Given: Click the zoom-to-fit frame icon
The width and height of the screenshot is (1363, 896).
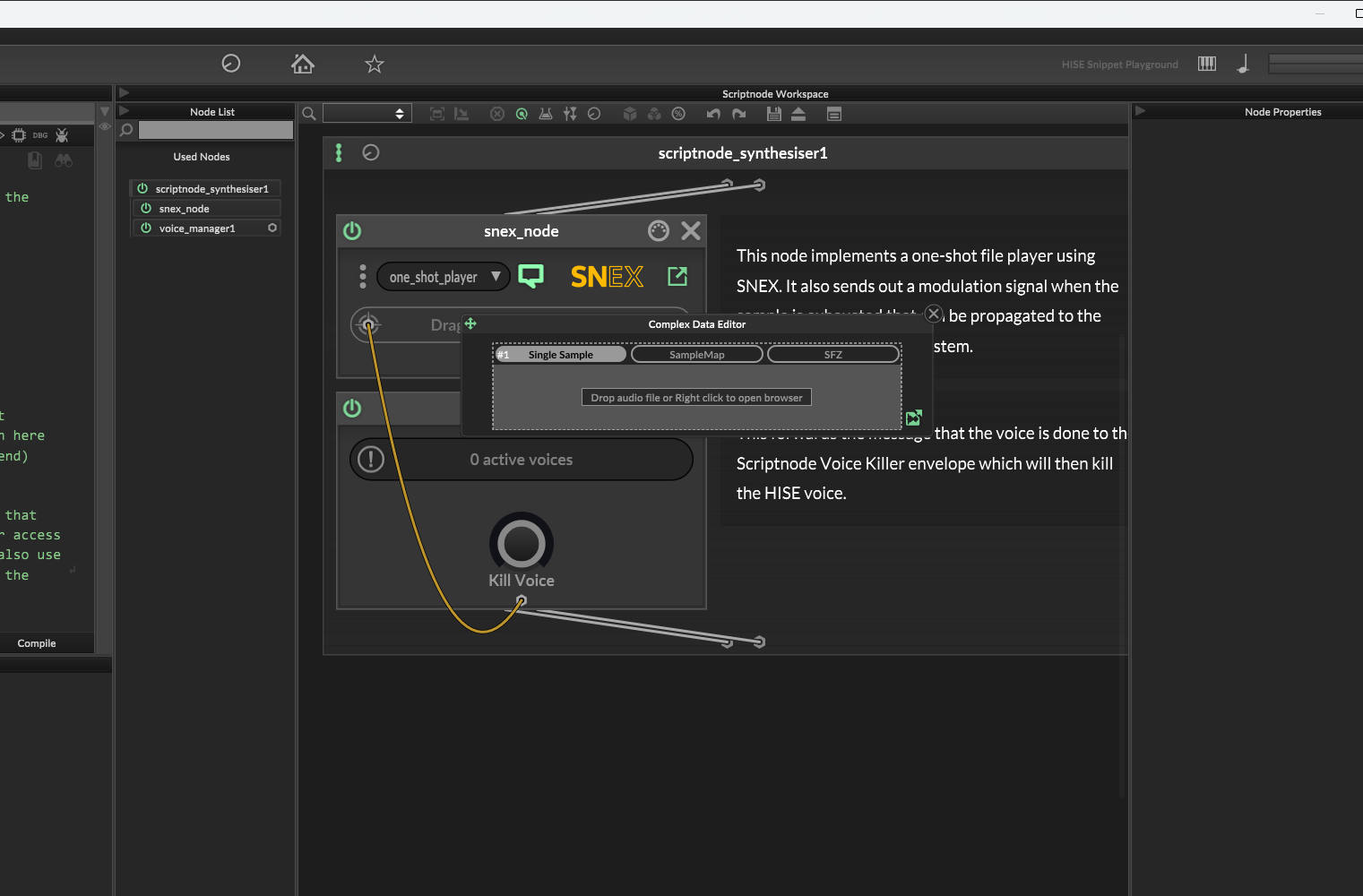Looking at the screenshot, I should tap(437, 114).
